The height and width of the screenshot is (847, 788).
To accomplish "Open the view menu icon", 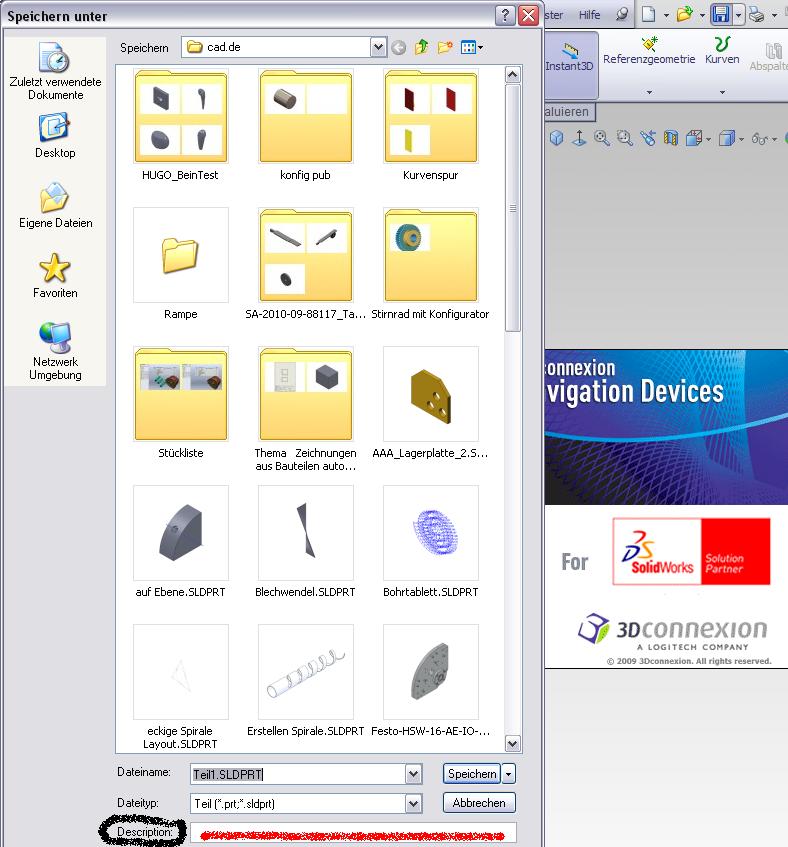I will pos(472,48).
